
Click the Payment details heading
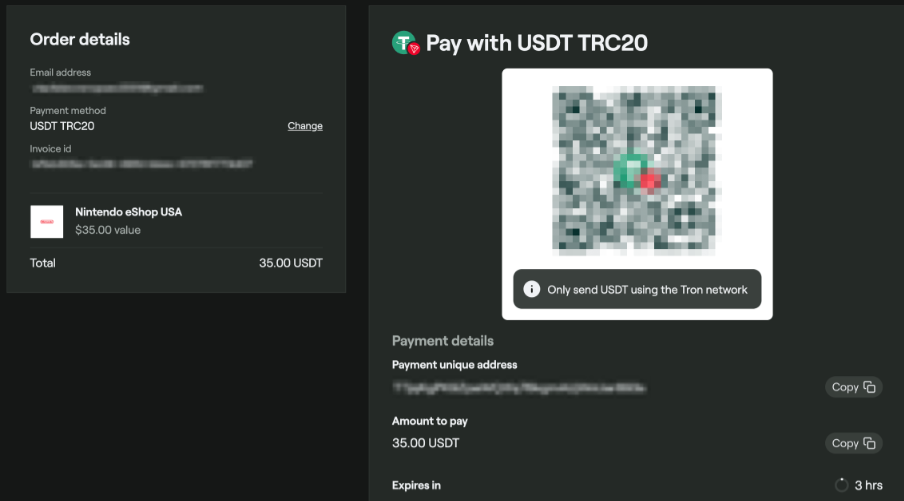[x=443, y=341]
